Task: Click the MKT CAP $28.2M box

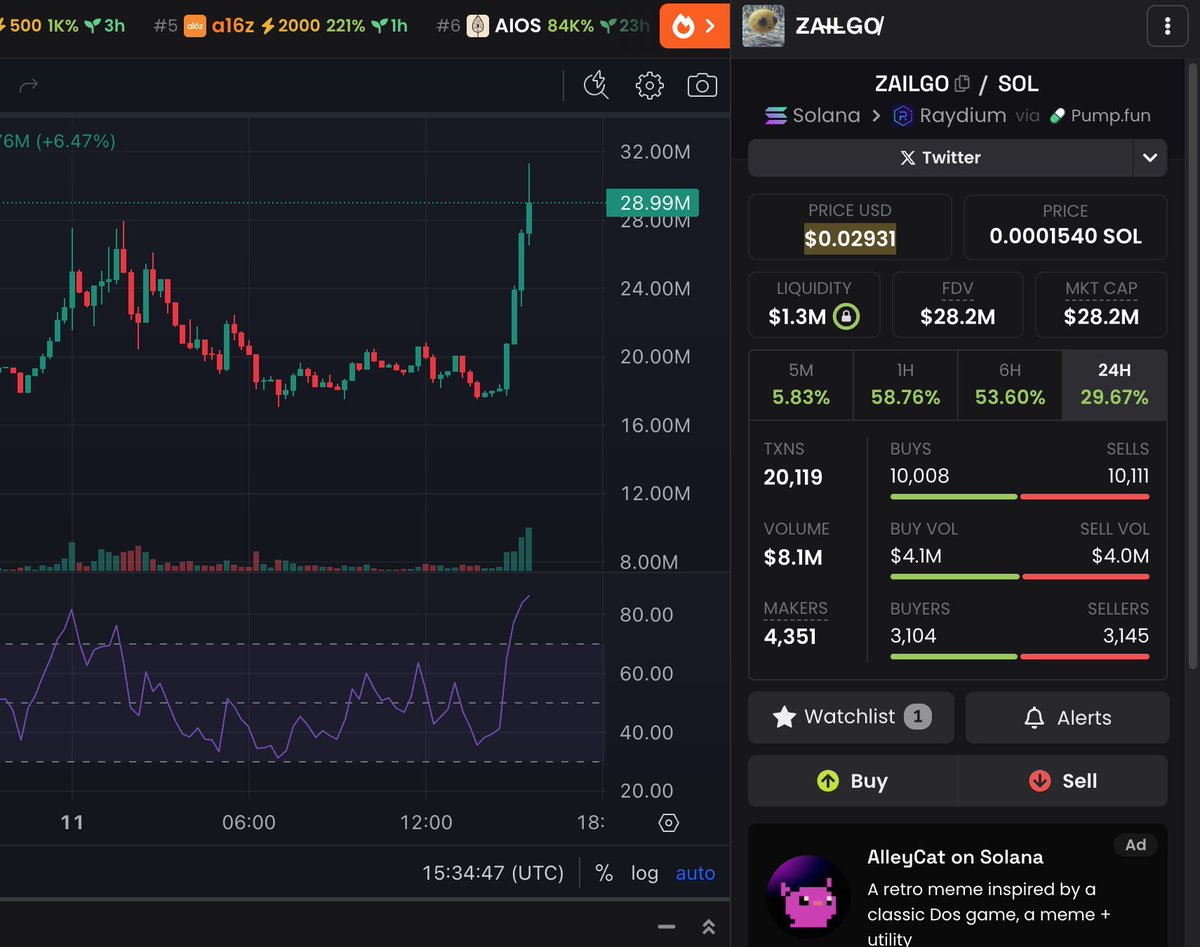Action: coord(1101,304)
